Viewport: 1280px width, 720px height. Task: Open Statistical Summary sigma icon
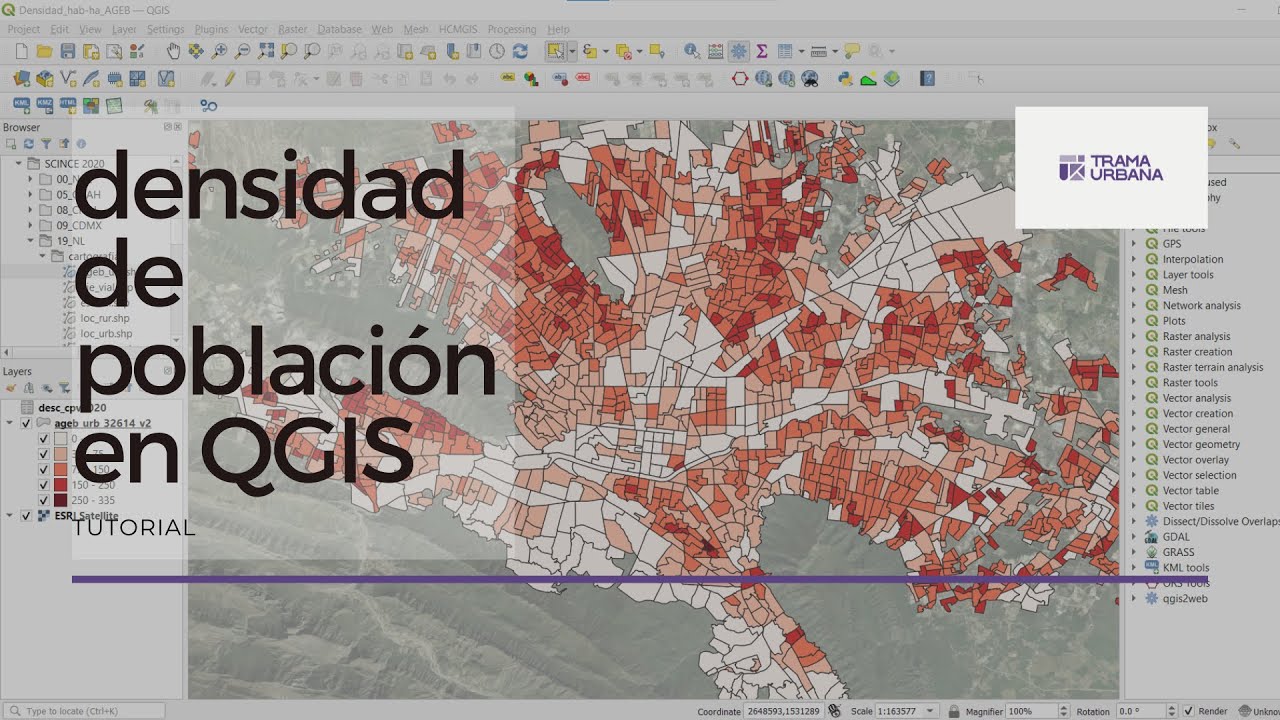tap(762, 51)
